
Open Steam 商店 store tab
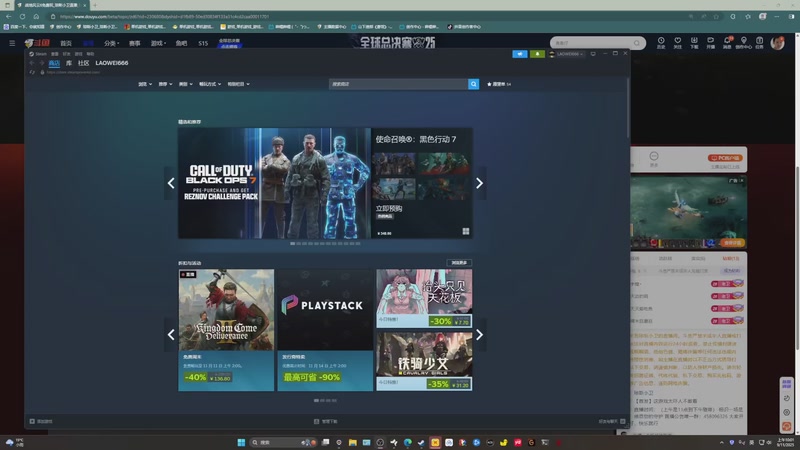click(x=54, y=63)
